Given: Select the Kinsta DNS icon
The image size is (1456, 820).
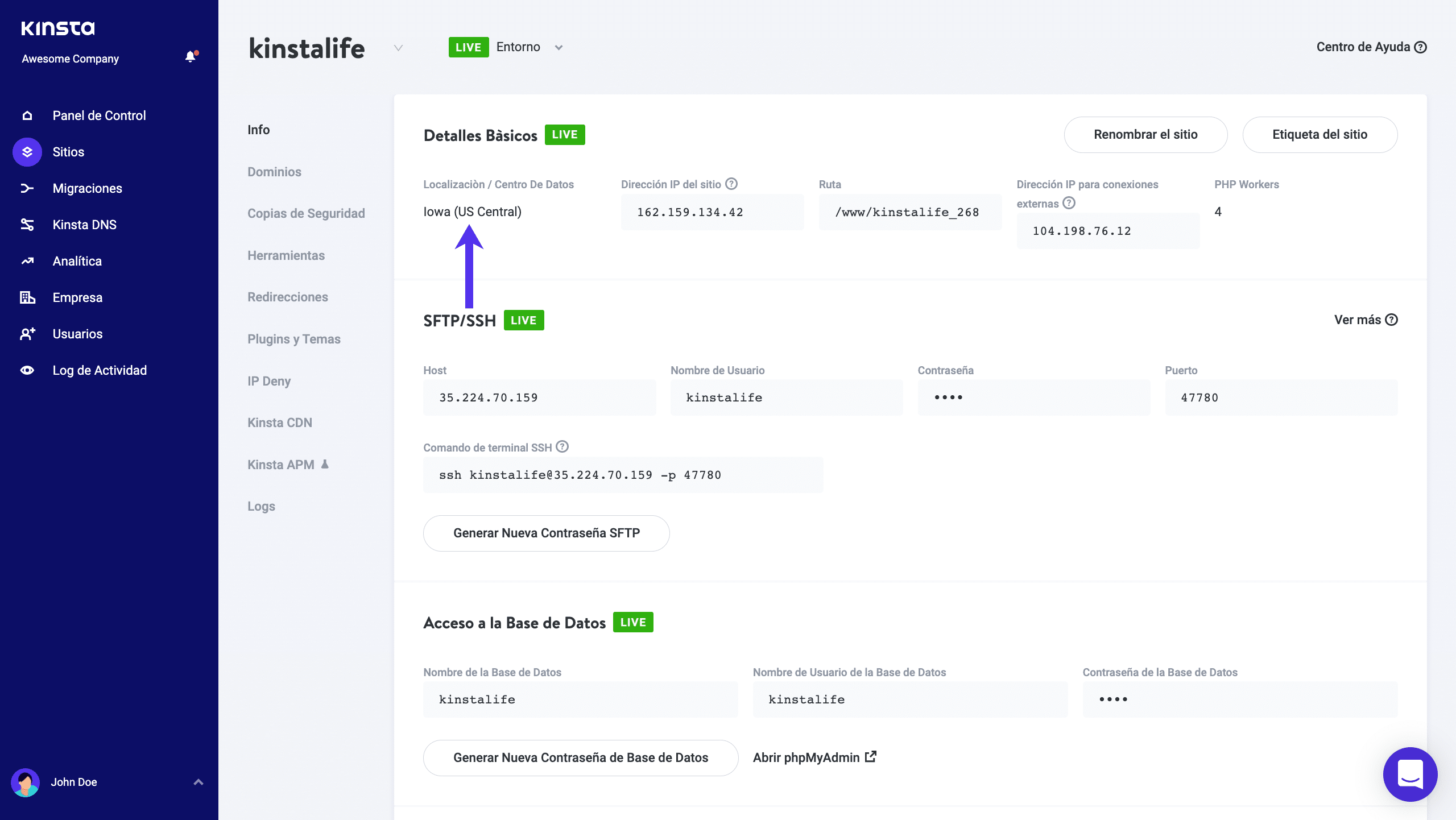Looking at the screenshot, I should [x=27, y=225].
